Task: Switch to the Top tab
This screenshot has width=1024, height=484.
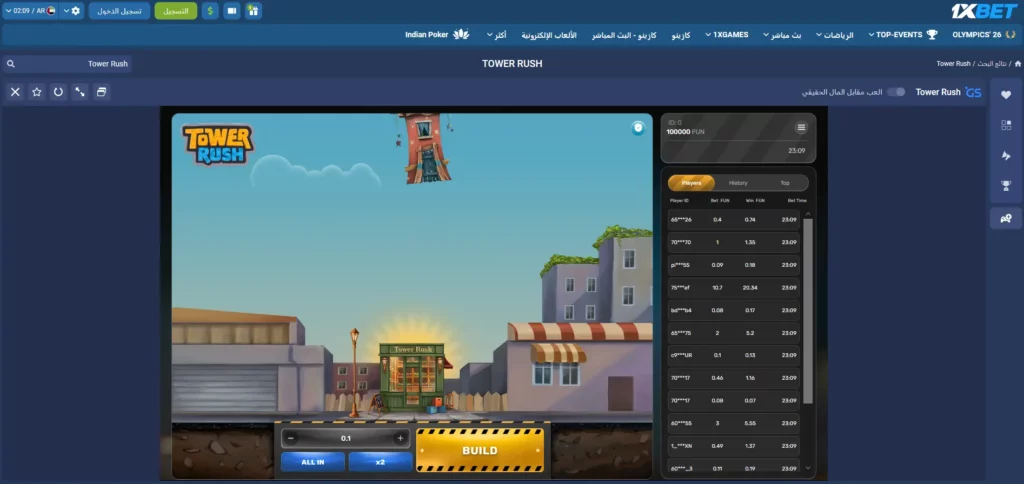Action: (x=785, y=183)
